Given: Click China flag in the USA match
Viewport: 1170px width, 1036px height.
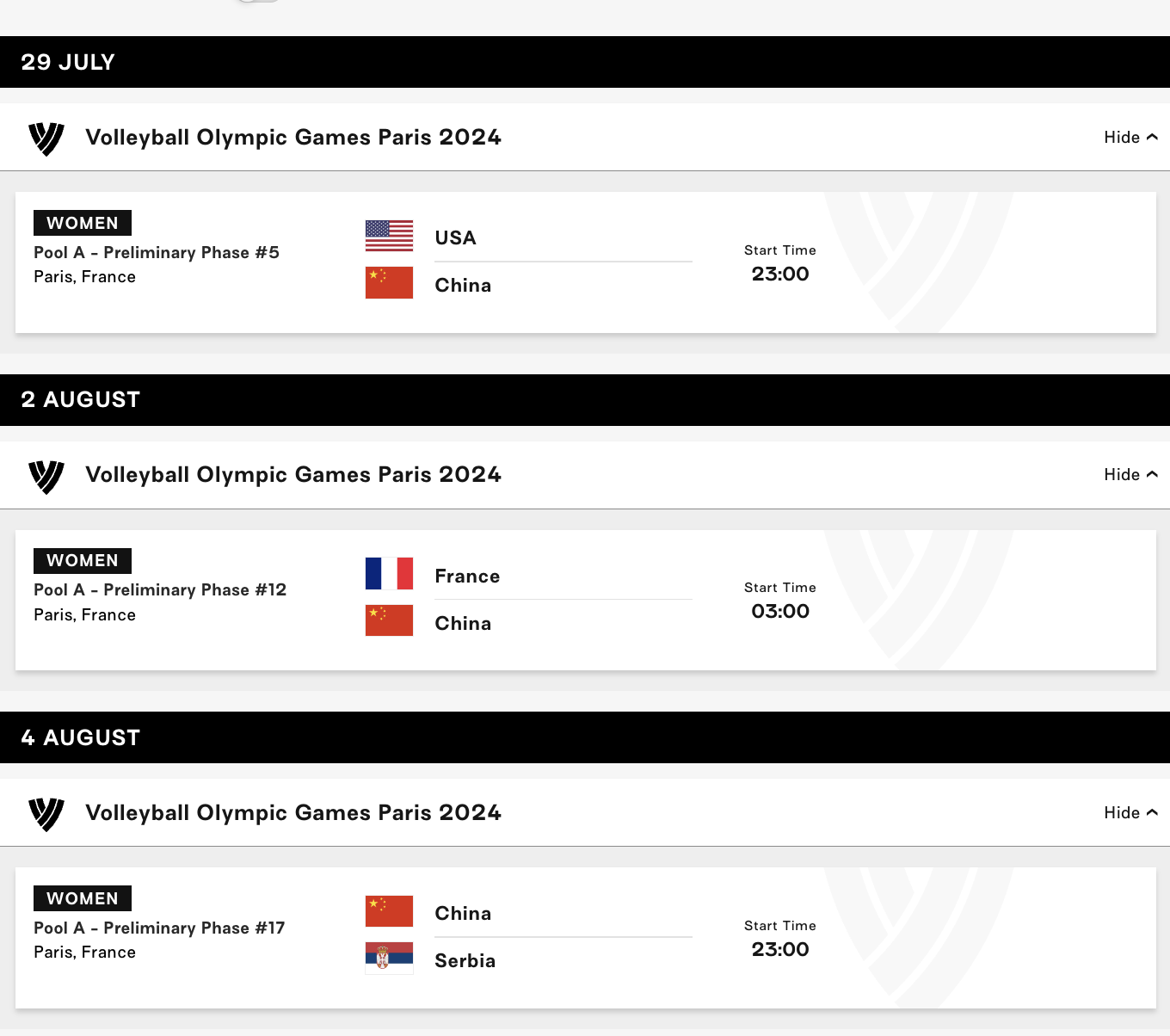Looking at the screenshot, I should pyautogui.click(x=389, y=283).
